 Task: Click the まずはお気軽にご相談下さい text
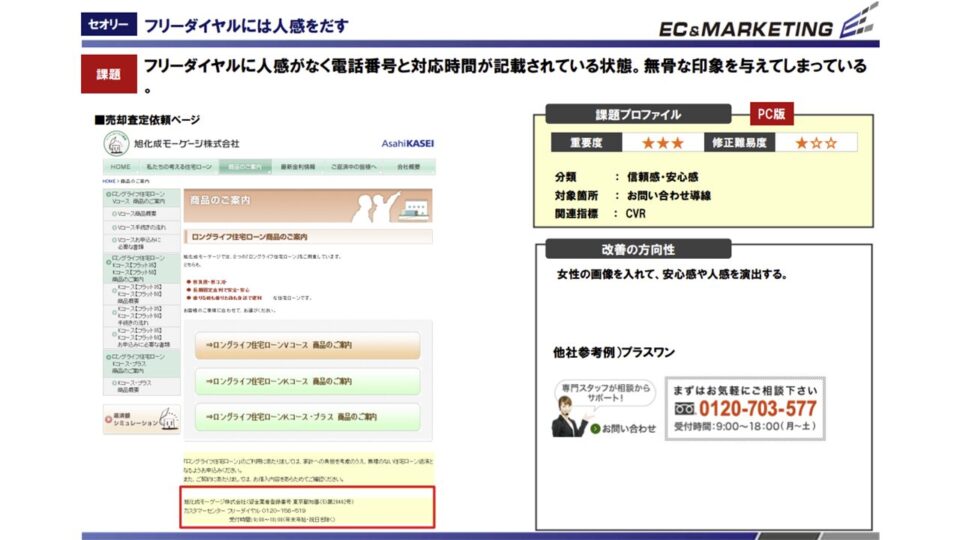[x=744, y=390]
